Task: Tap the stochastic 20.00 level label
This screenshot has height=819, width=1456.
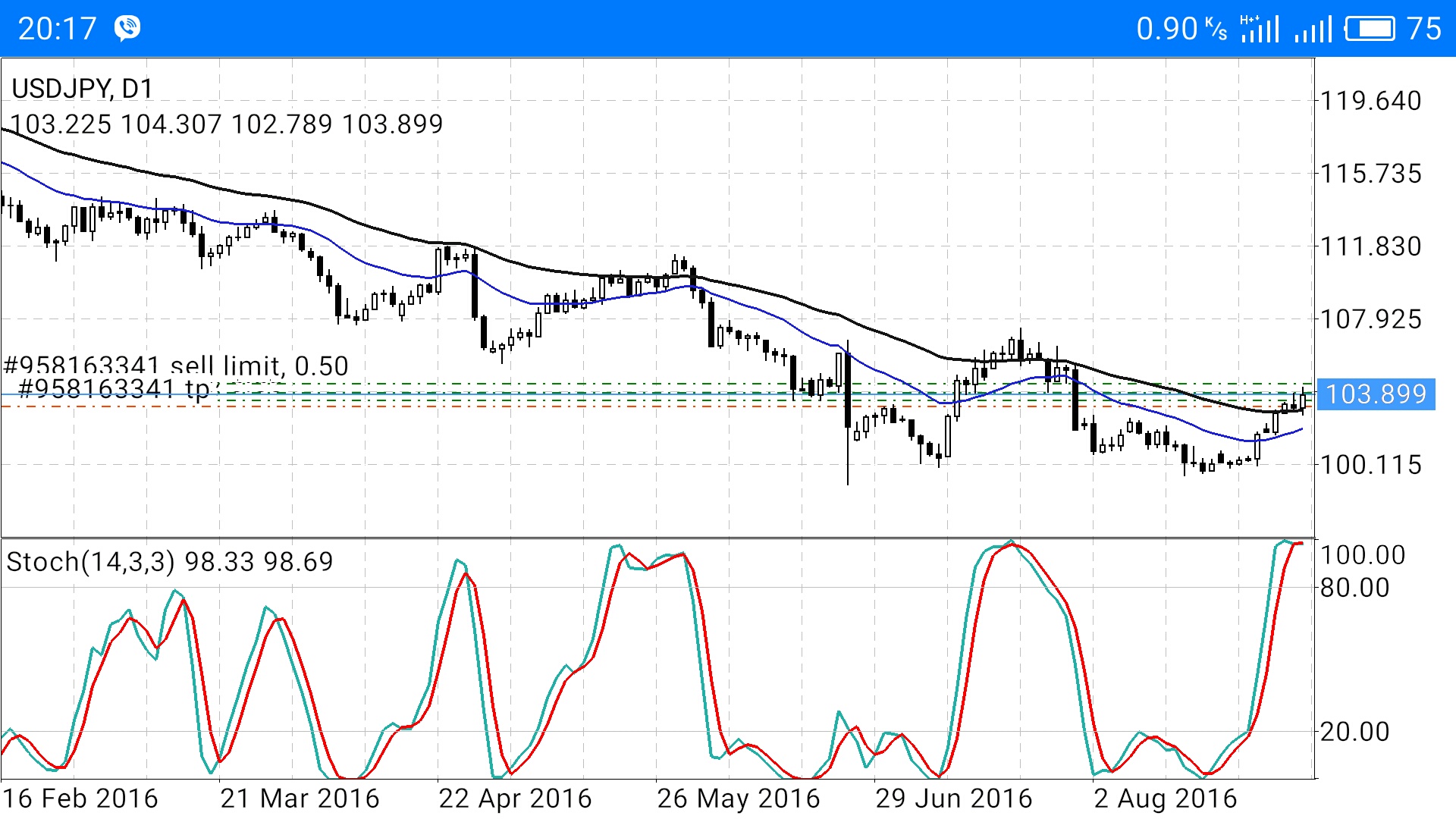Action: [x=1355, y=732]
